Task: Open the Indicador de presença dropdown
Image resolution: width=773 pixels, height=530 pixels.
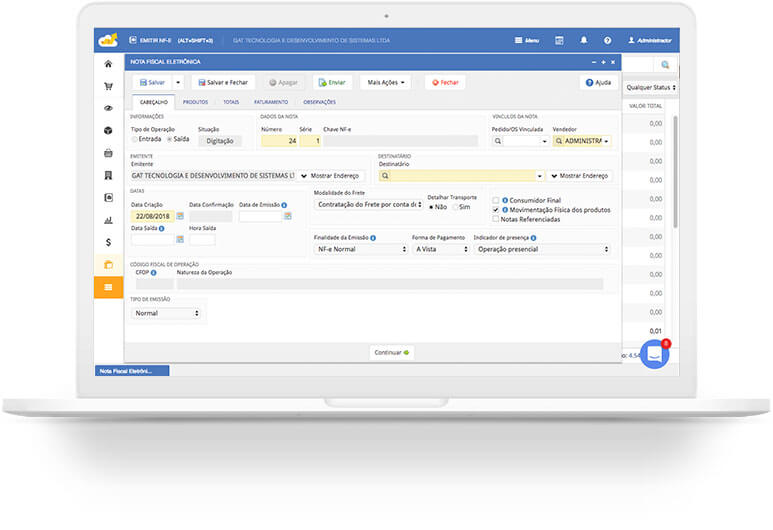Action: pos(541,249)
